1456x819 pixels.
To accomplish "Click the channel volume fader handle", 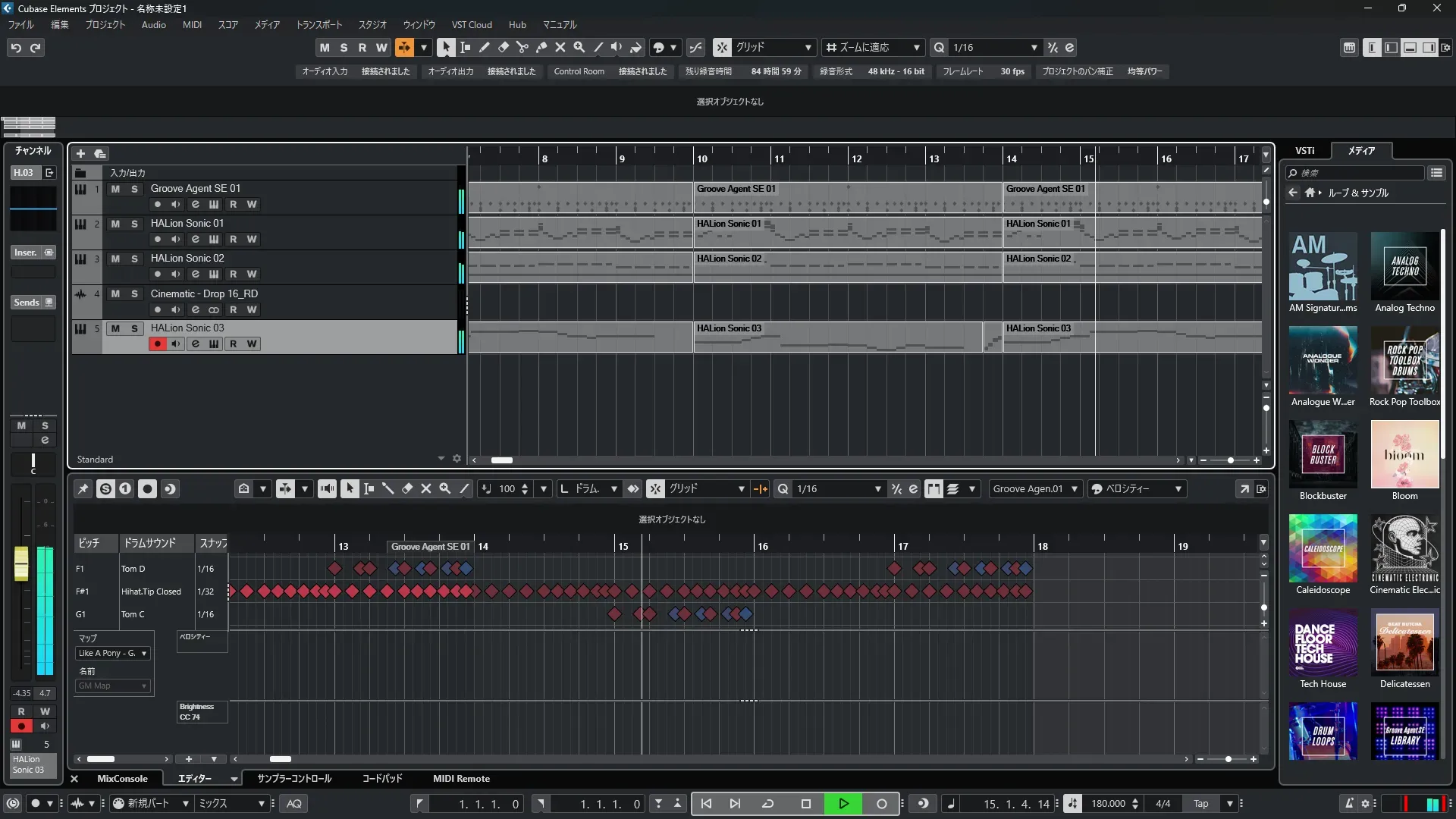I will tap(21, 563).
